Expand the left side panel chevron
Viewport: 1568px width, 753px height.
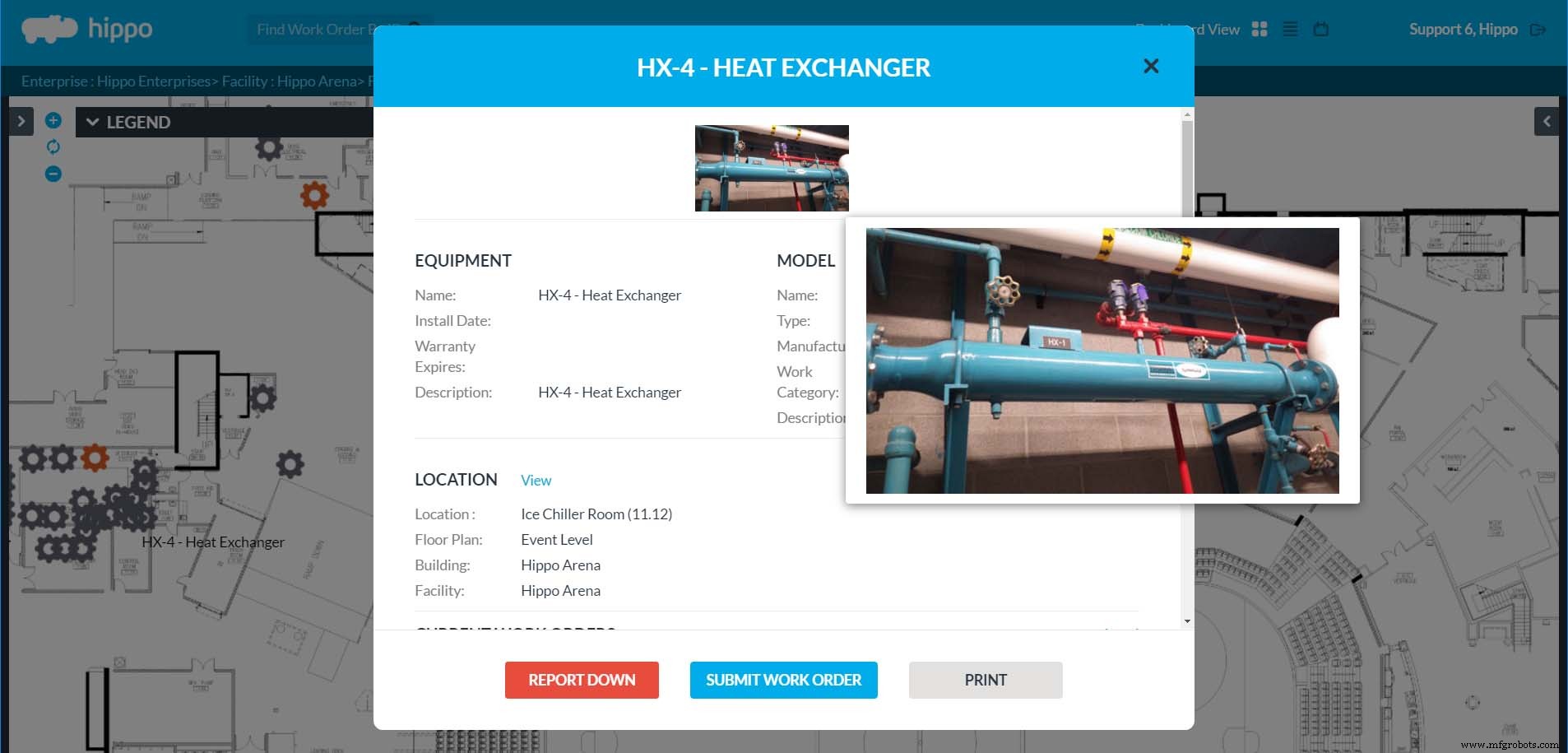[x=21, y=120]
